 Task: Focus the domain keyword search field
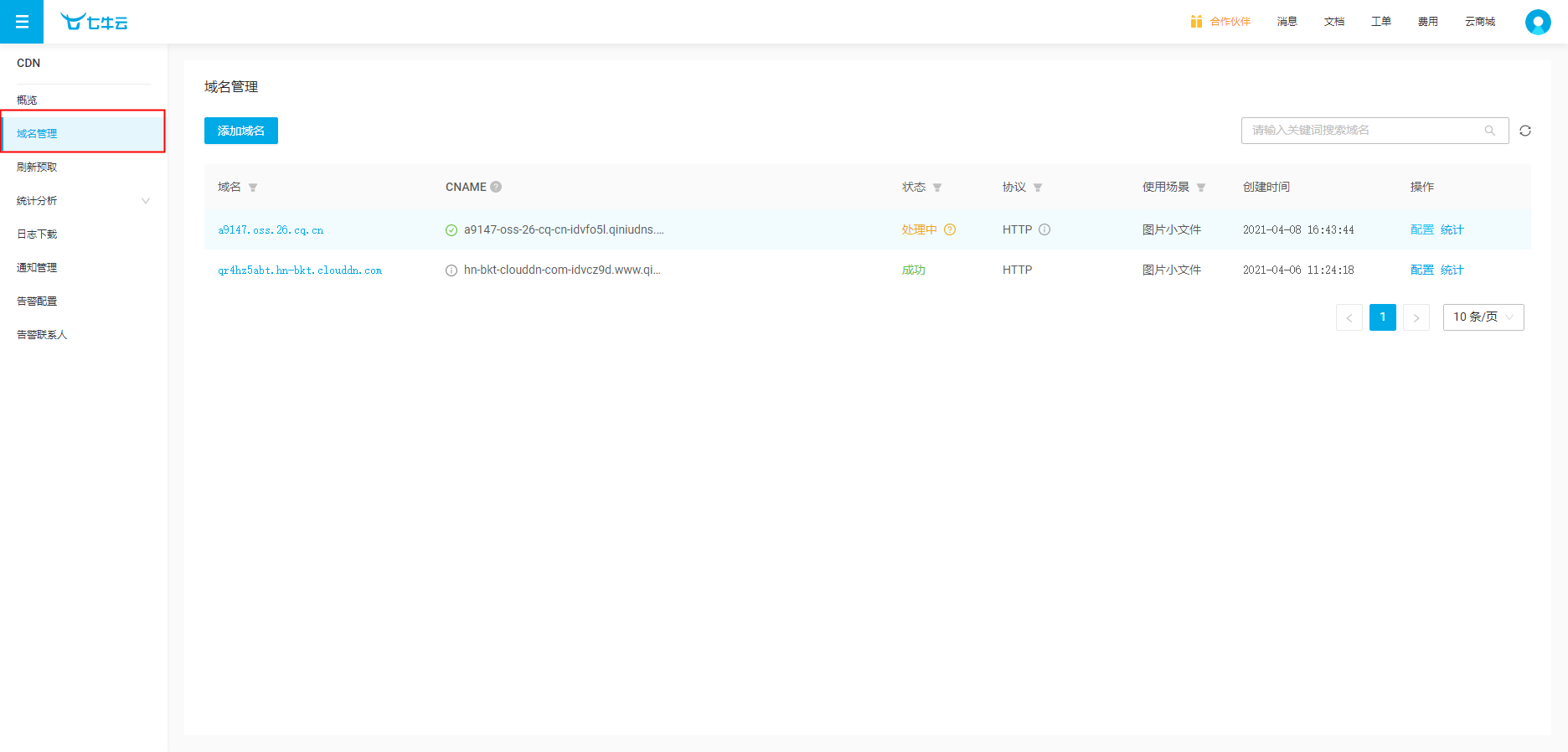coord(1361,131)
